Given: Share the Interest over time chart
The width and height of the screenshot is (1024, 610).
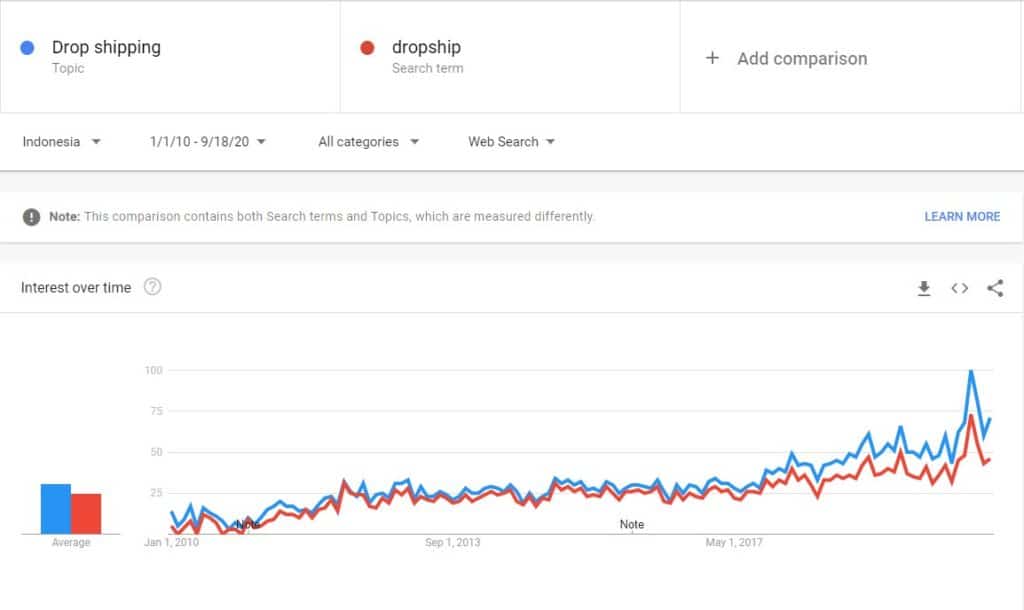Looking at the screenshot, I should tap(995, 288).
